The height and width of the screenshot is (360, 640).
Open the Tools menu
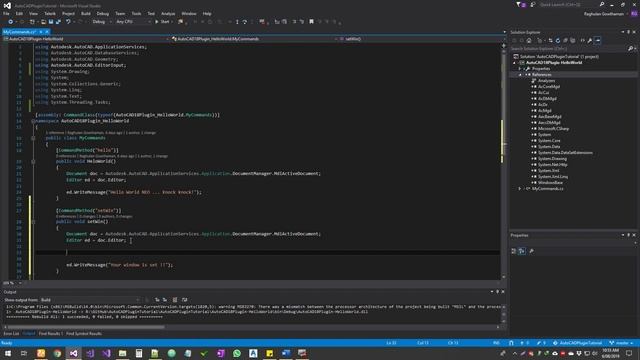pyautogui.click(x=136, y=13)
